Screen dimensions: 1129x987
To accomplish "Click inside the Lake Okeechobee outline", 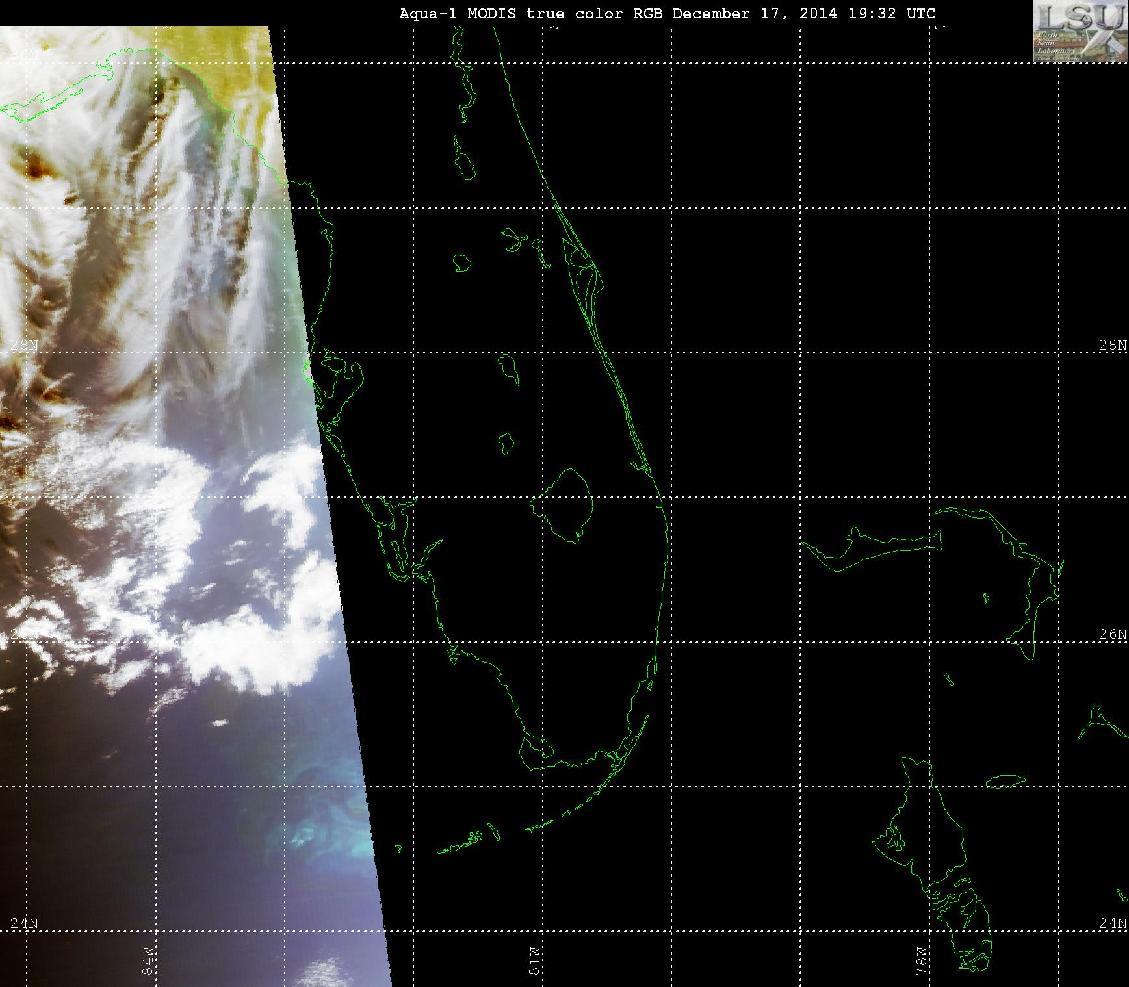I will pyautogui.click(x=567, y=502).
